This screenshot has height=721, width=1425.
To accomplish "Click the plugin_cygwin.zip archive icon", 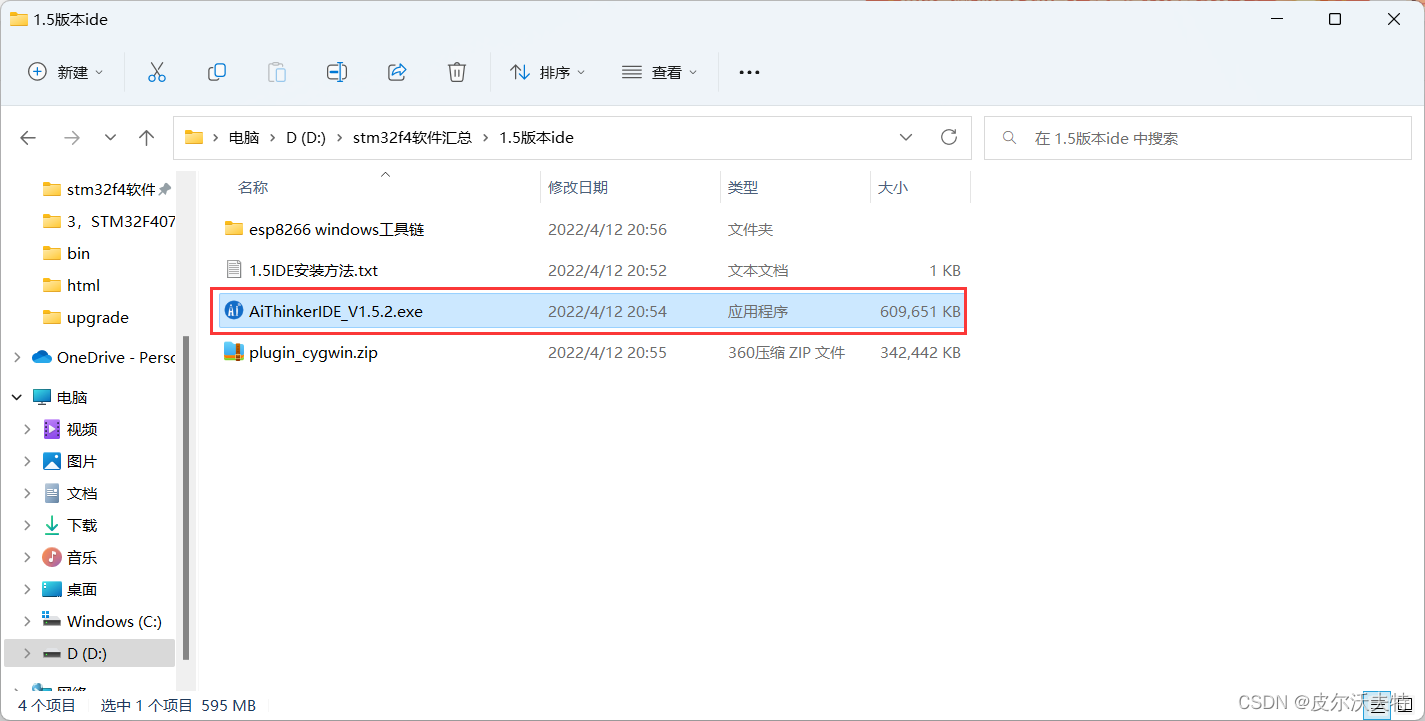I will (x=234, y=352).
